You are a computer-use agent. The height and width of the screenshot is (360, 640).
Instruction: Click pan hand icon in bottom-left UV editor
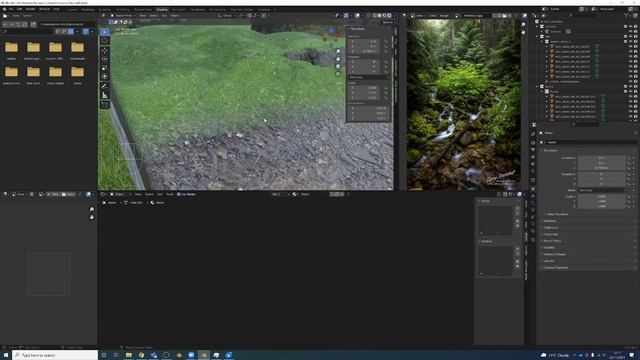tap(92, 217)
